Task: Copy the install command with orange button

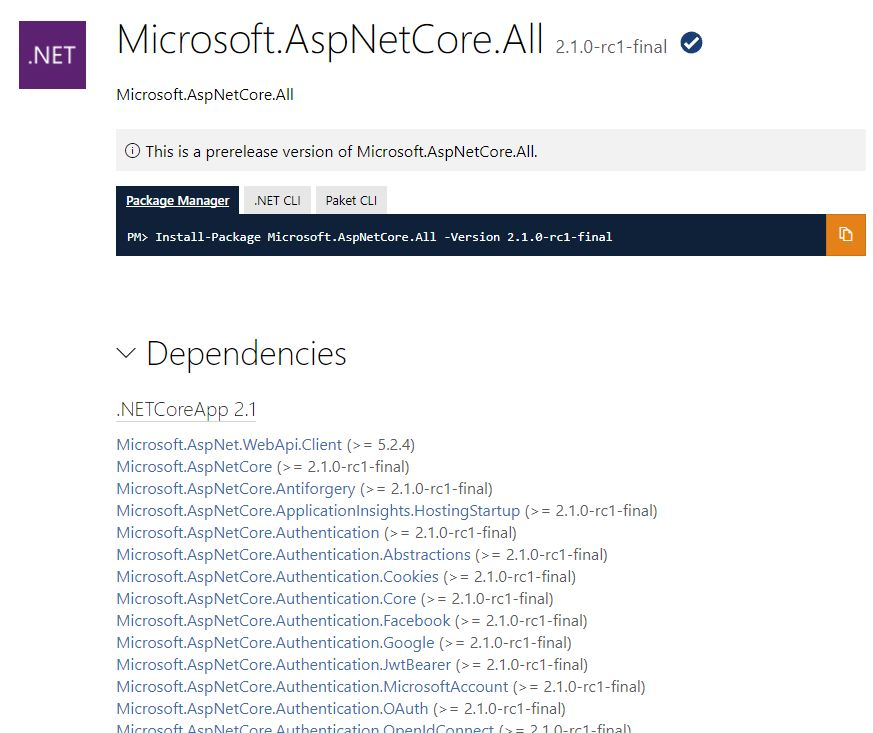Action: [x=846, y=235]
